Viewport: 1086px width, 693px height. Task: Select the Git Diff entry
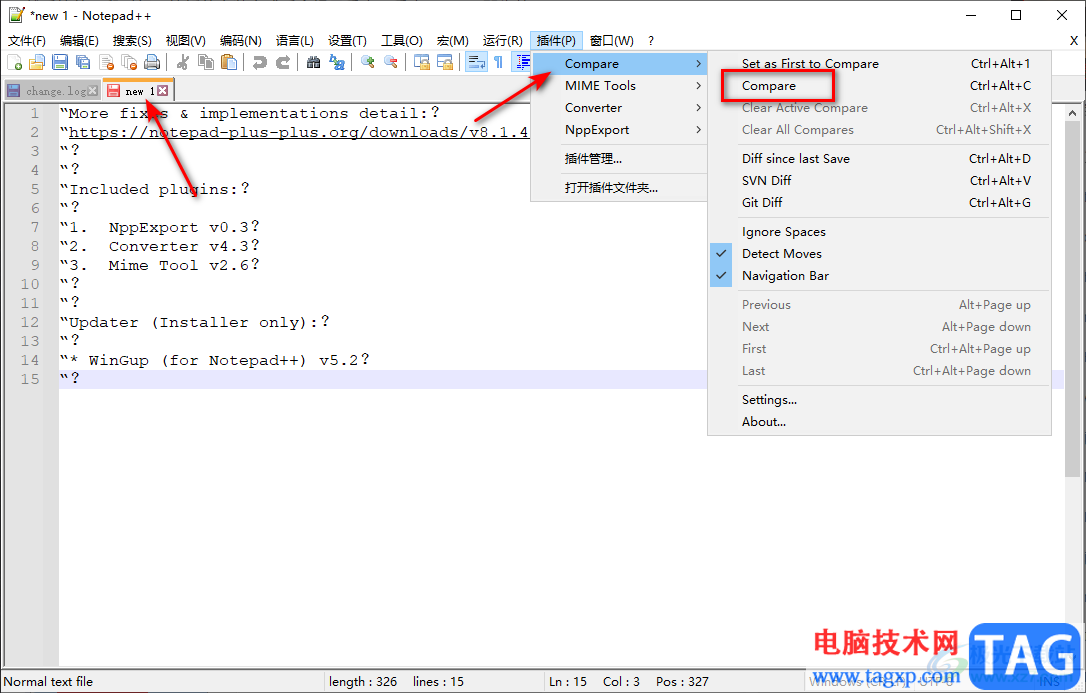[x=879, y=203]
